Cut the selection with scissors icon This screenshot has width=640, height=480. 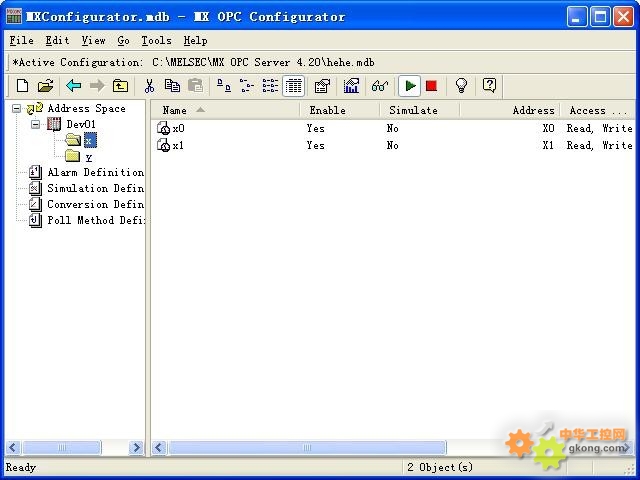tap(149, 86)
